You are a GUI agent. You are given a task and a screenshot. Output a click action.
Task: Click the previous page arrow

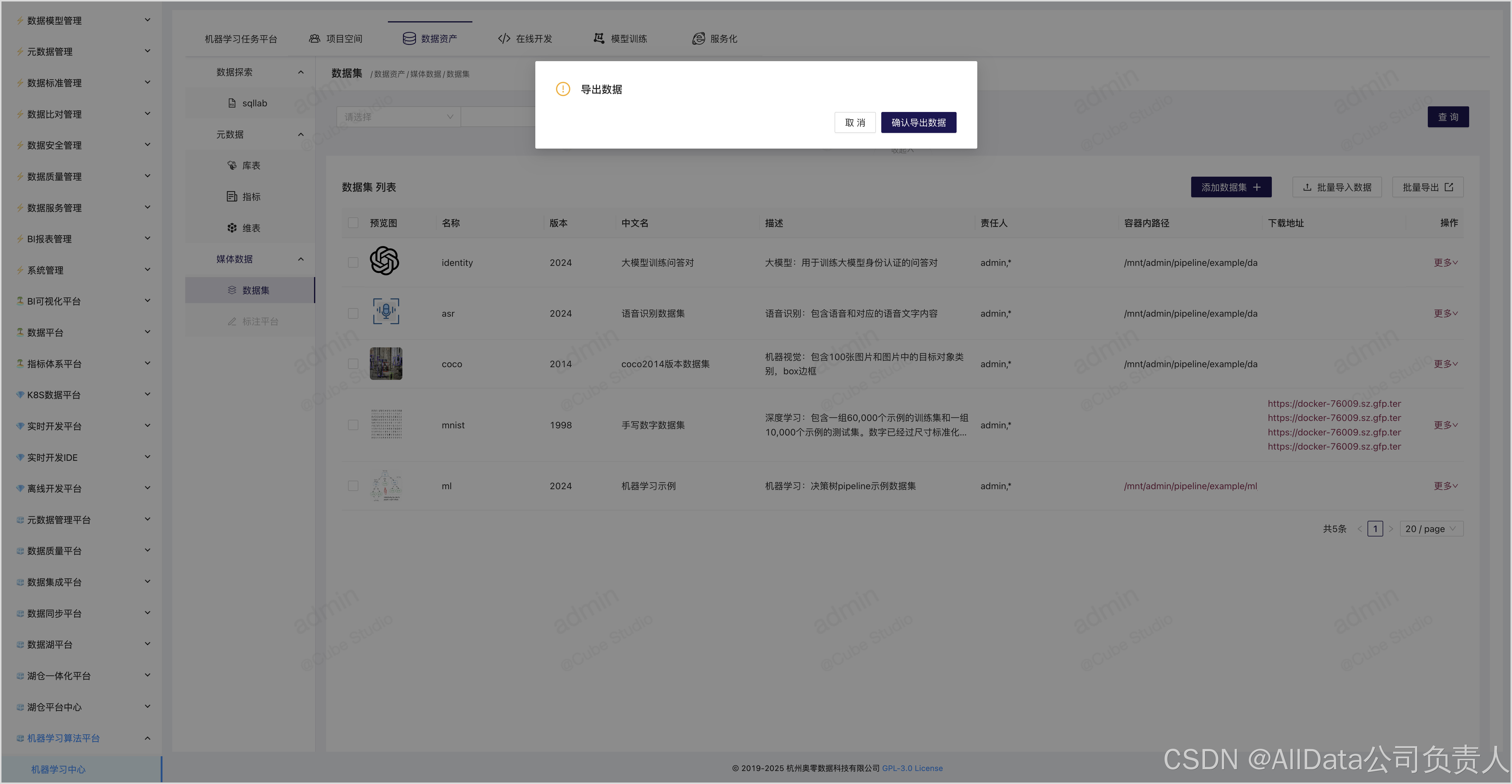coord(1359,529)
